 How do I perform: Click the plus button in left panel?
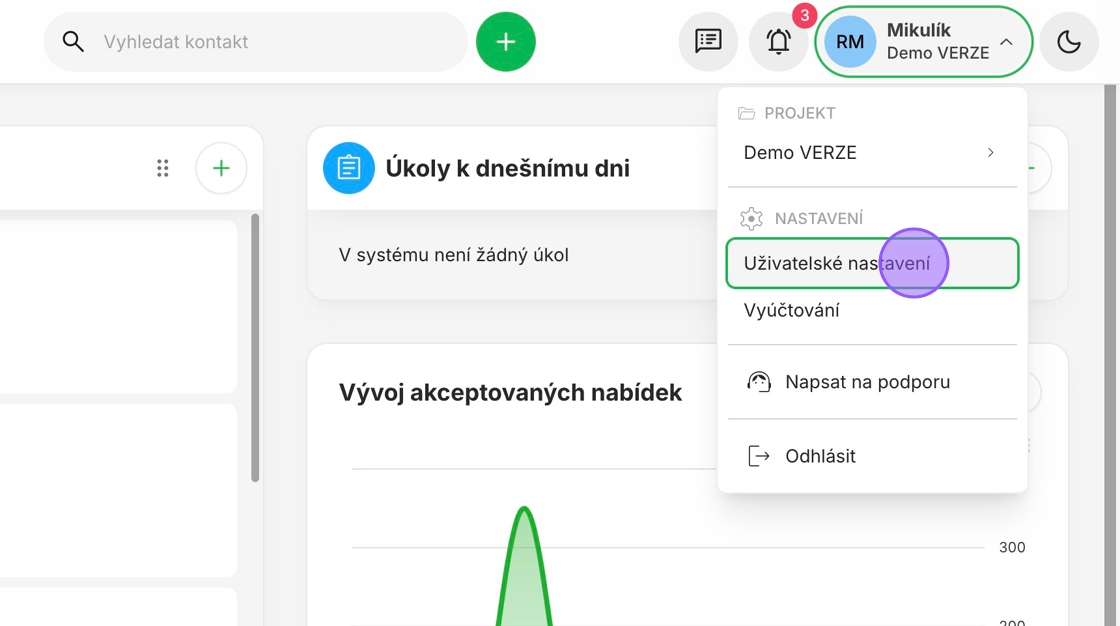[x=221, y=168]
